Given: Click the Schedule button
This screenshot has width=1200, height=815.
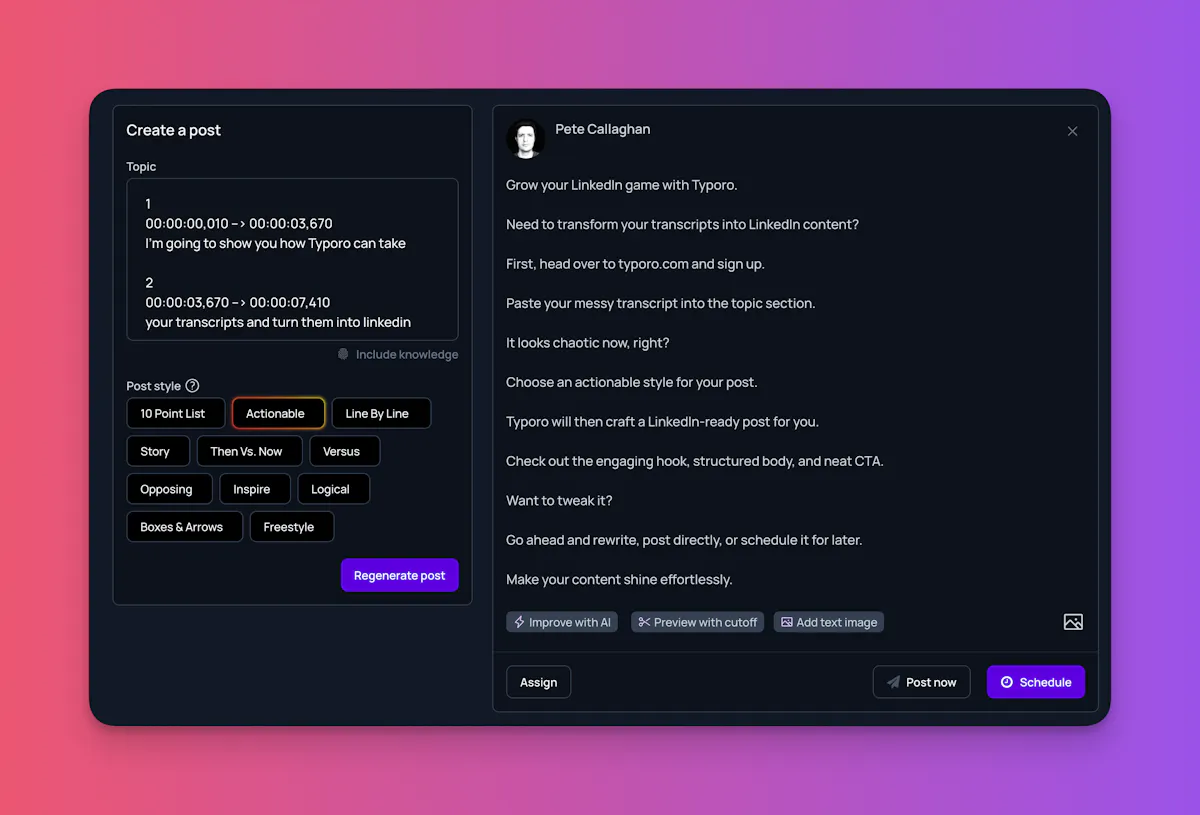Looking at the screenshot, I should 1036,682.
